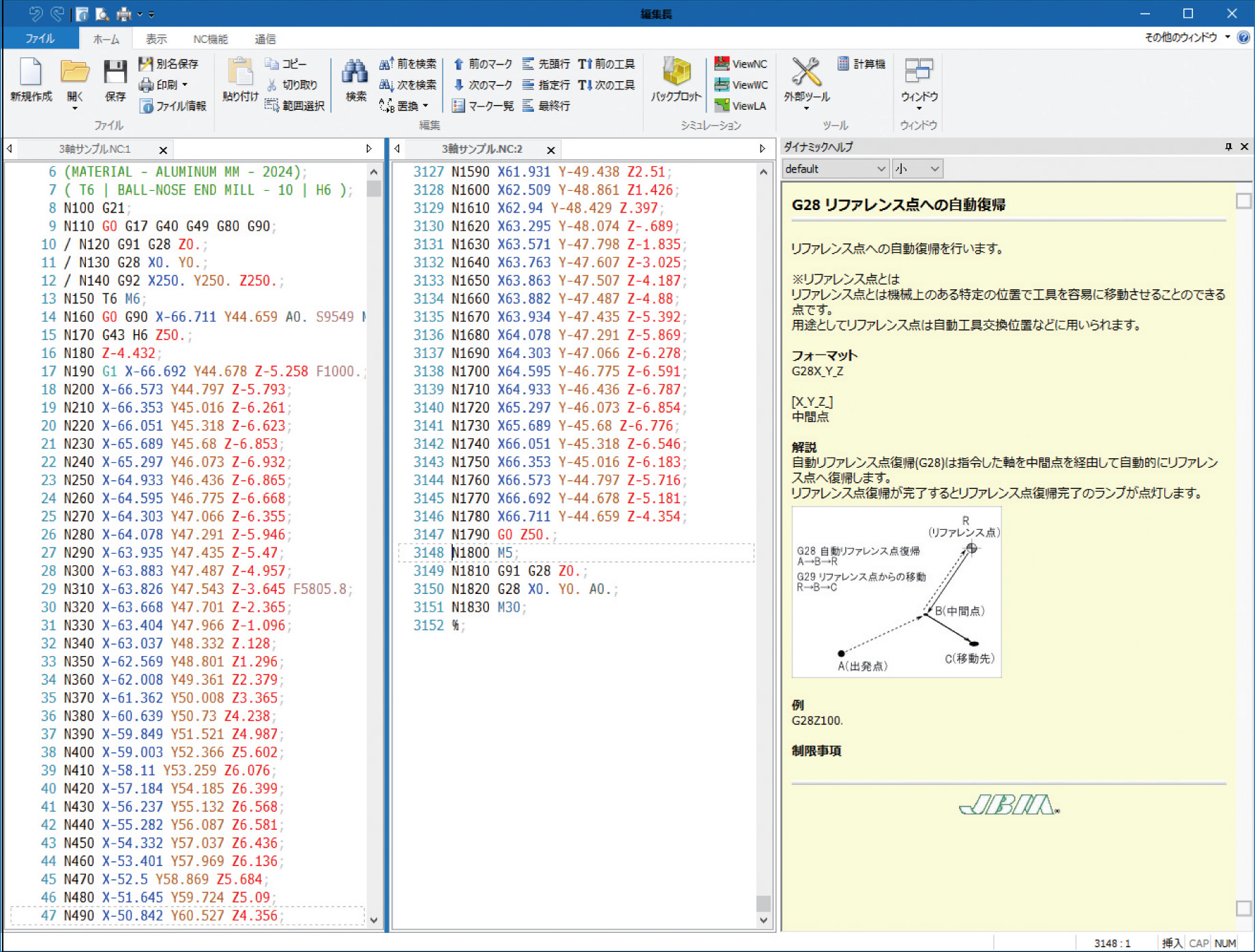Click the 範囲選択 range select button

pos(295,106)
